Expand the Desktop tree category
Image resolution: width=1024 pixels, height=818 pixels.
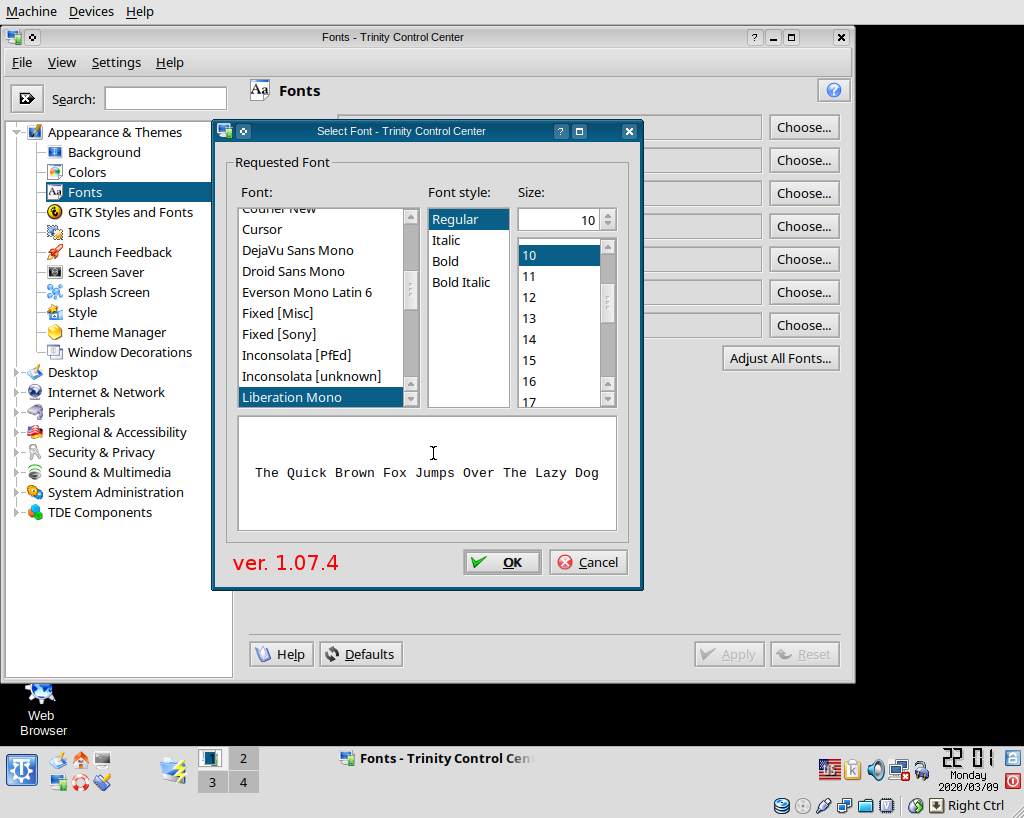point(16,372)
